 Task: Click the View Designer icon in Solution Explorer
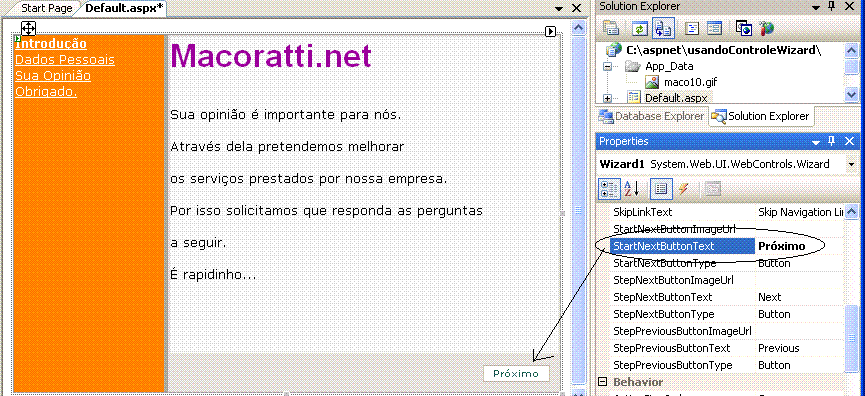(715, 28)
